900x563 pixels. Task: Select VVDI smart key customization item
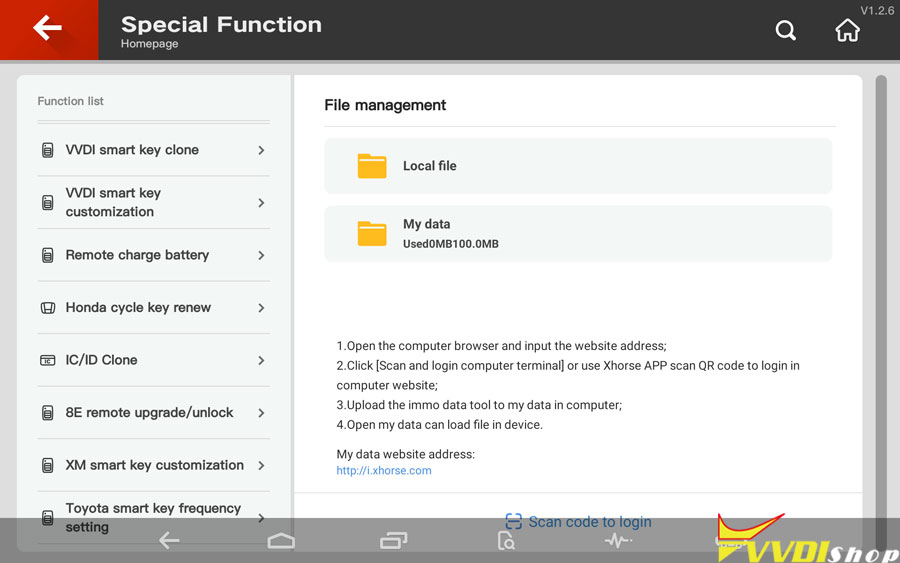pyautogui.click(x=154, y=203)
